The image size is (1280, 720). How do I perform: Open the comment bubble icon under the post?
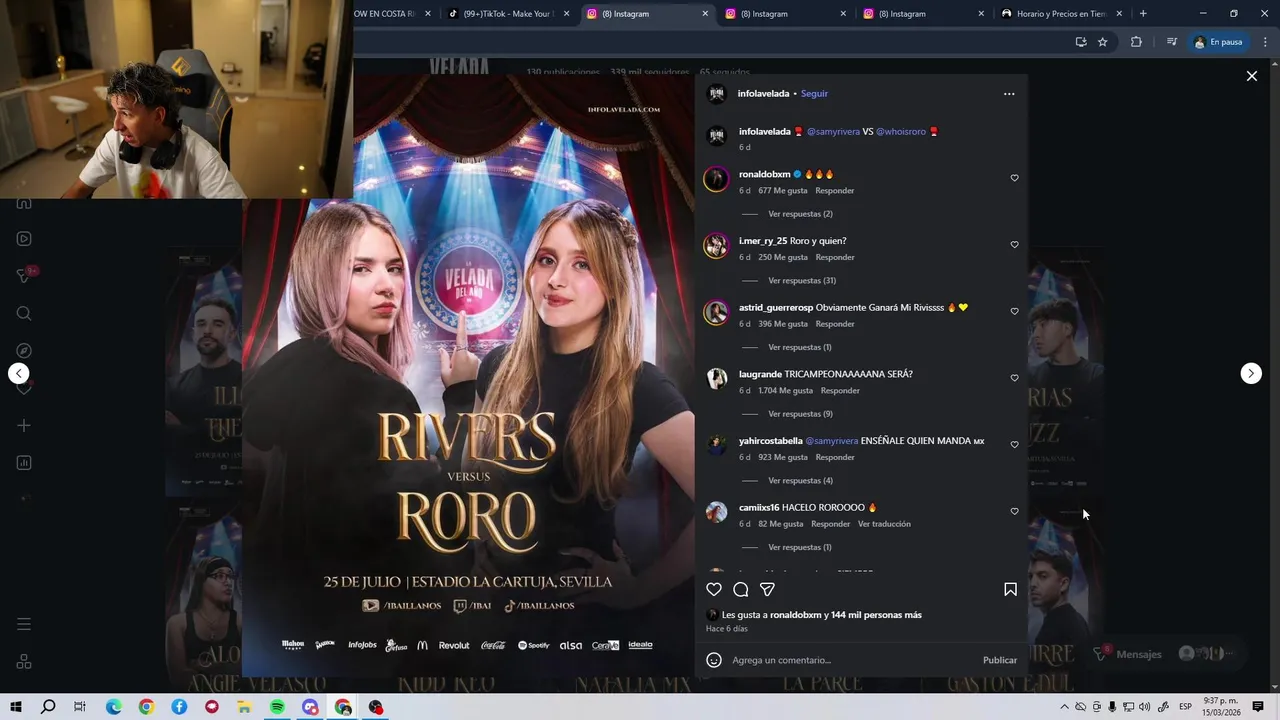tap(741, 589)
